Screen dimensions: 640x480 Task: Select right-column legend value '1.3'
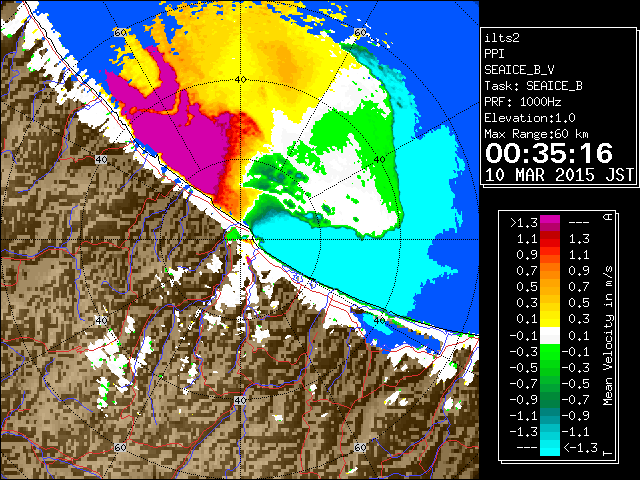(x=579, y=239)
